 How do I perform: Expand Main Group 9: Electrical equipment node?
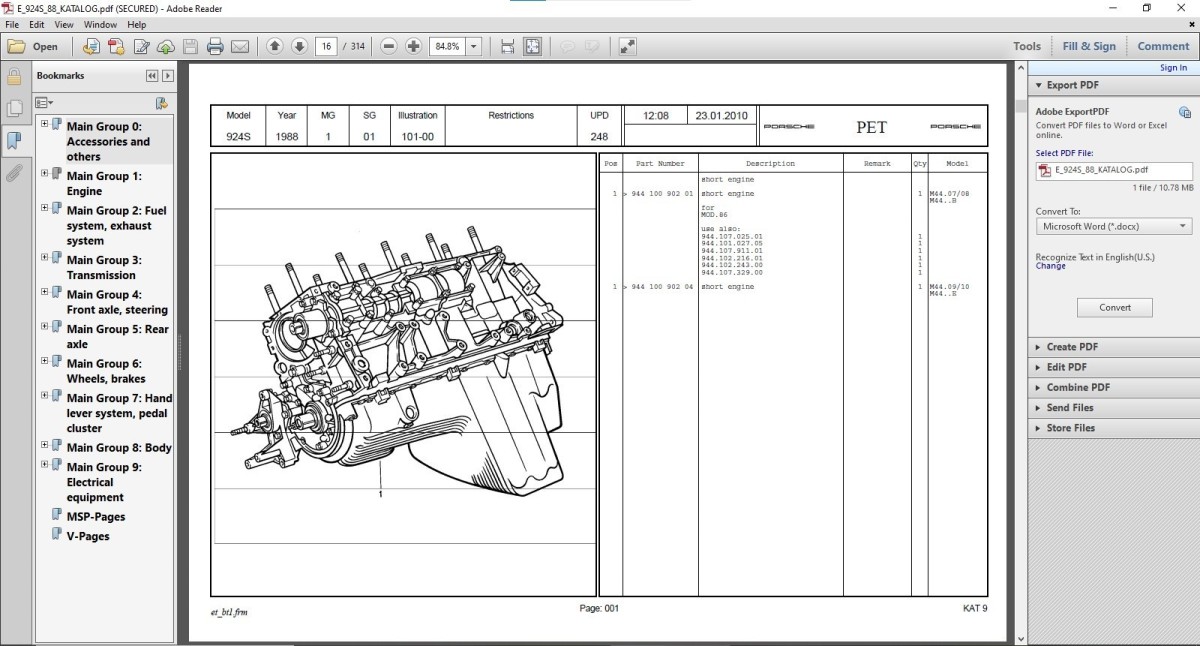pos(44,466)
